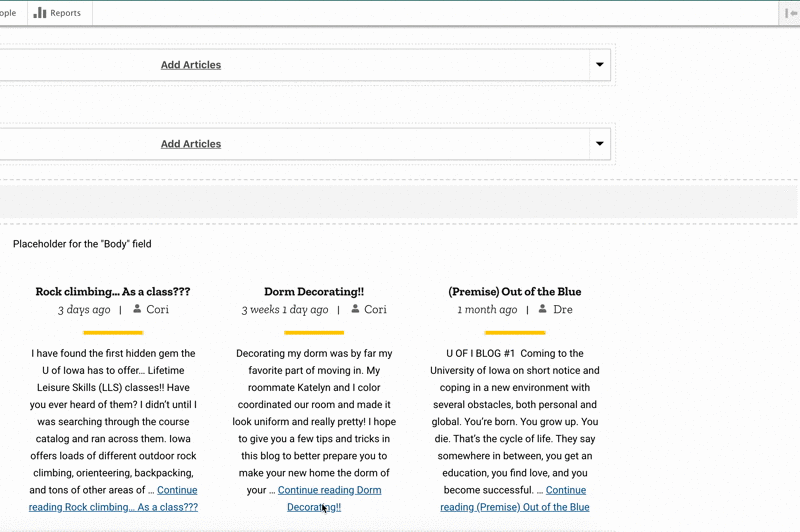Expand the first Add Articles dropdown arrow

pyautogui.click(x=600, y=64)
